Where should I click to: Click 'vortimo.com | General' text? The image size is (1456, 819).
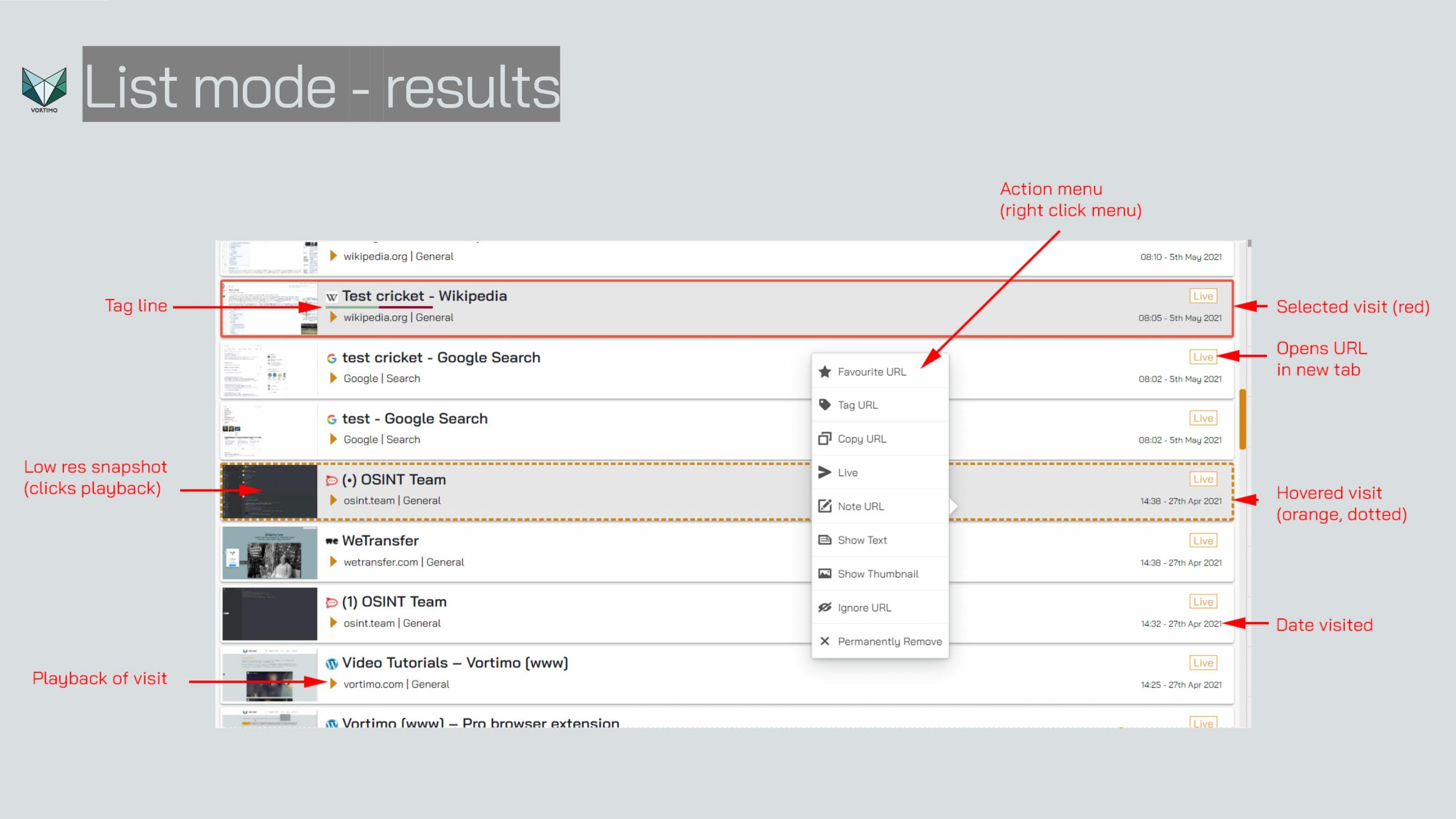coord(396,684)
